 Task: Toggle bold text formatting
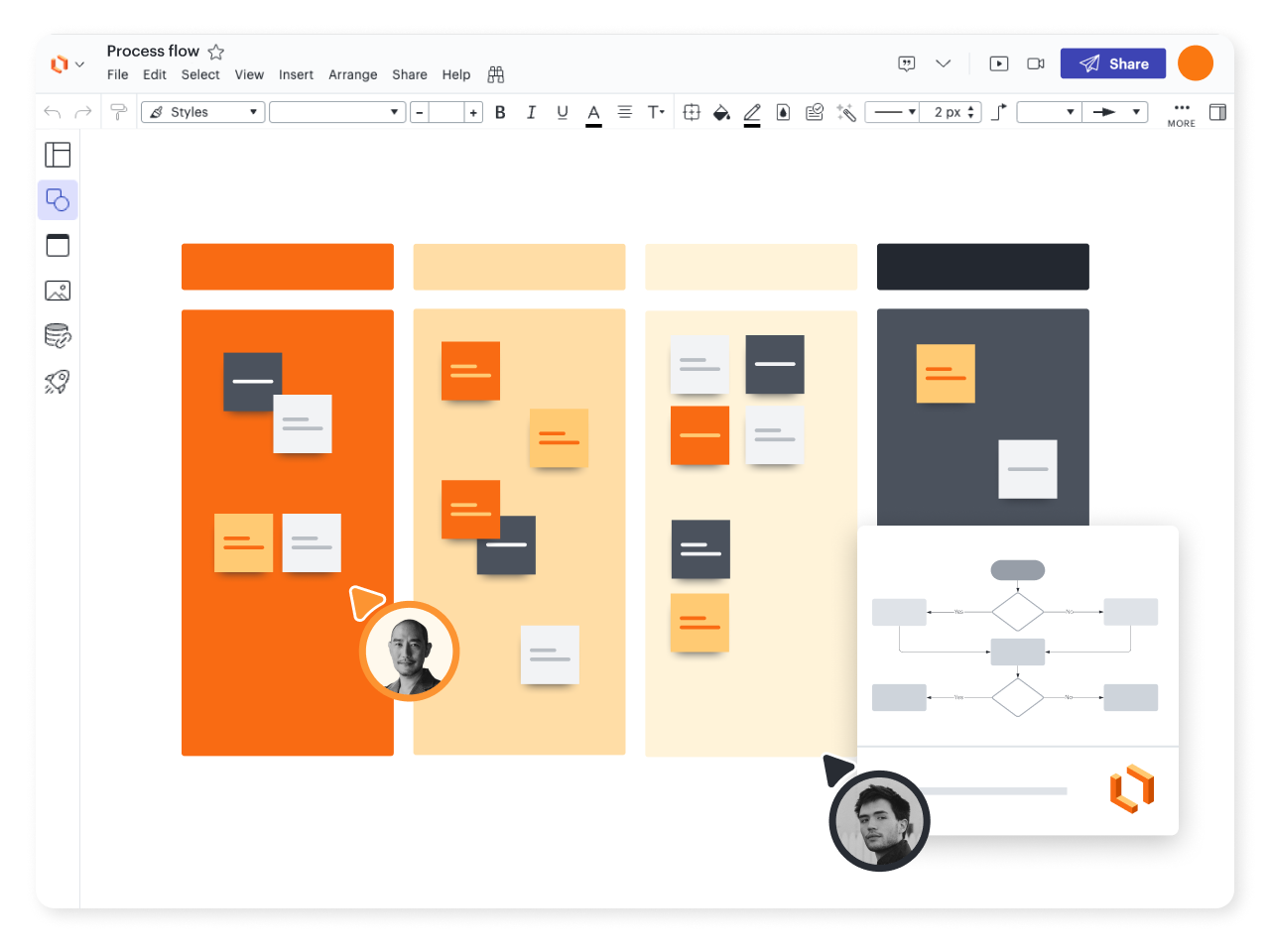(x=500, y=112)
